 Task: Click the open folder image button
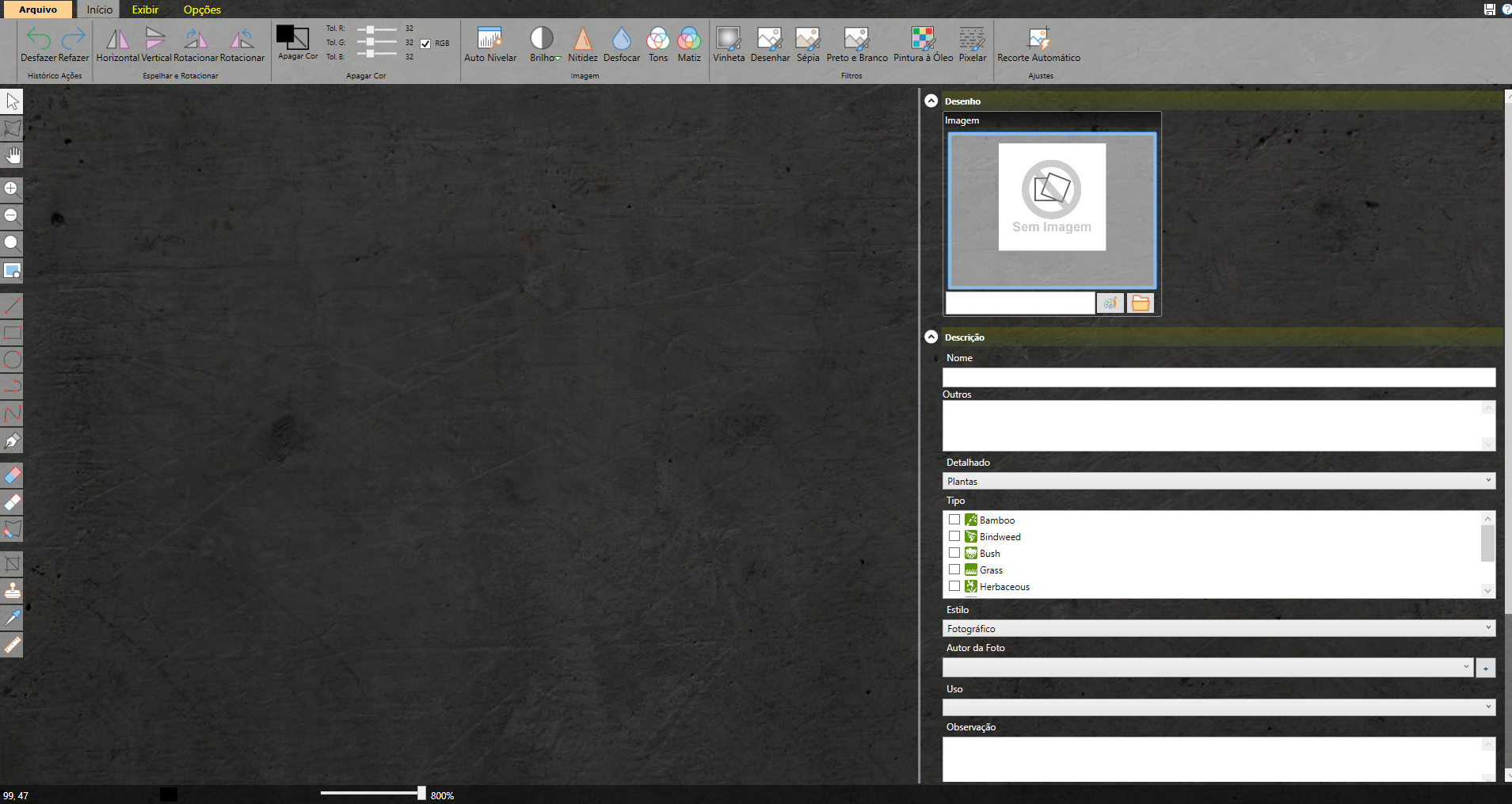tap(1140, 303)
